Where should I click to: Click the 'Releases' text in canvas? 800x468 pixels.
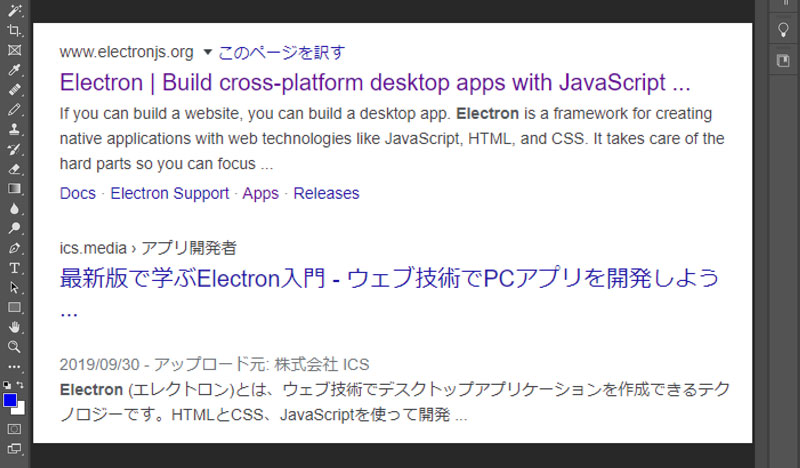pyautogui.click(x=327, y=193)
